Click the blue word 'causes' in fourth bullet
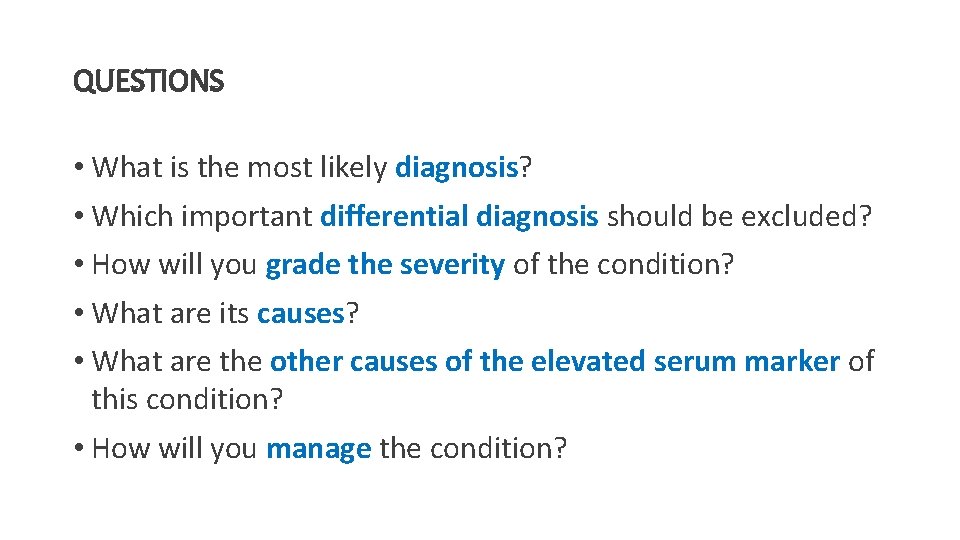The width and height of the screenshot is (960, 540). coord(300,313)
